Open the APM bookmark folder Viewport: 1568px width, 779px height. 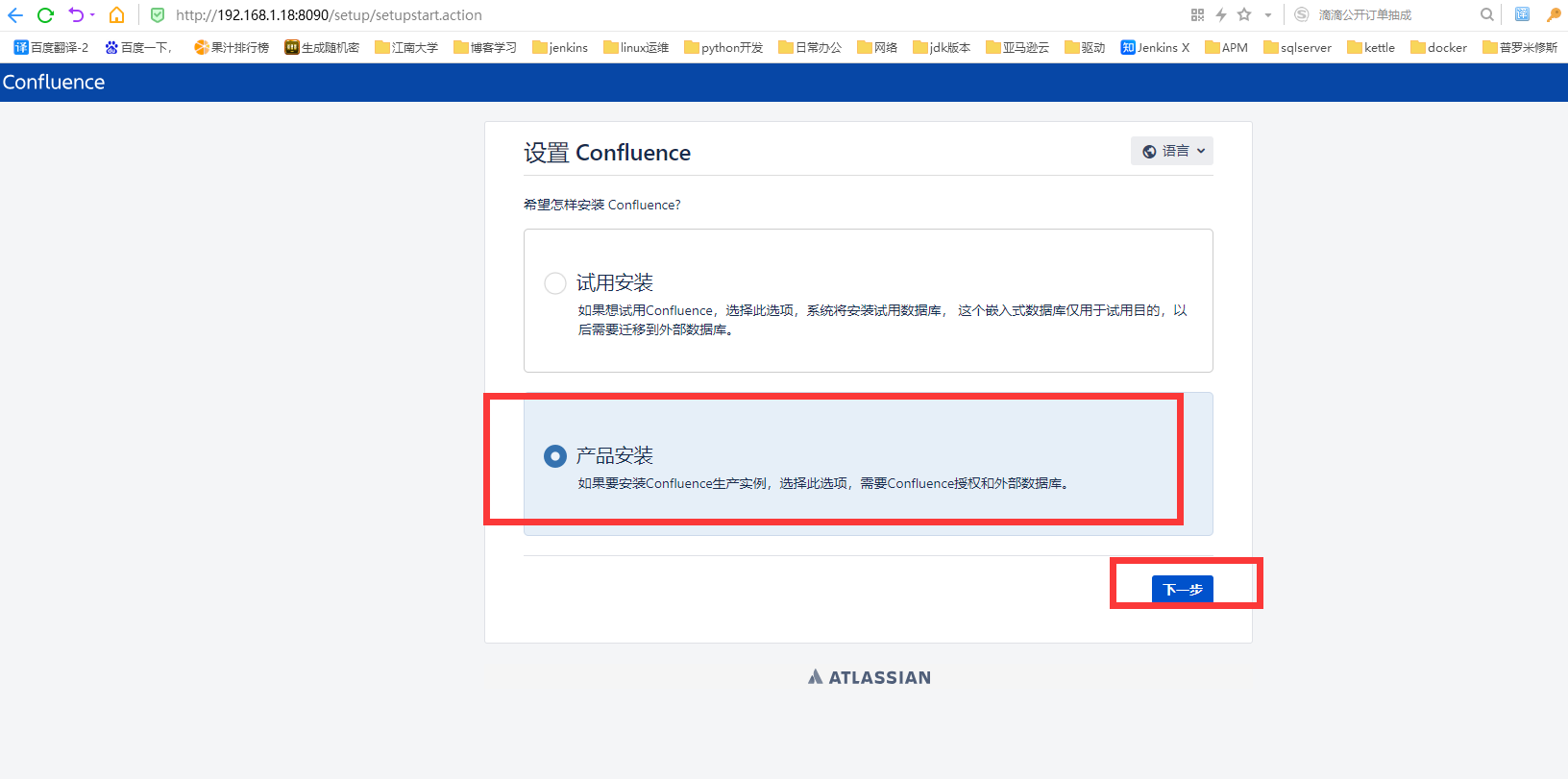pyautogui.click(x=1226, y=47)
